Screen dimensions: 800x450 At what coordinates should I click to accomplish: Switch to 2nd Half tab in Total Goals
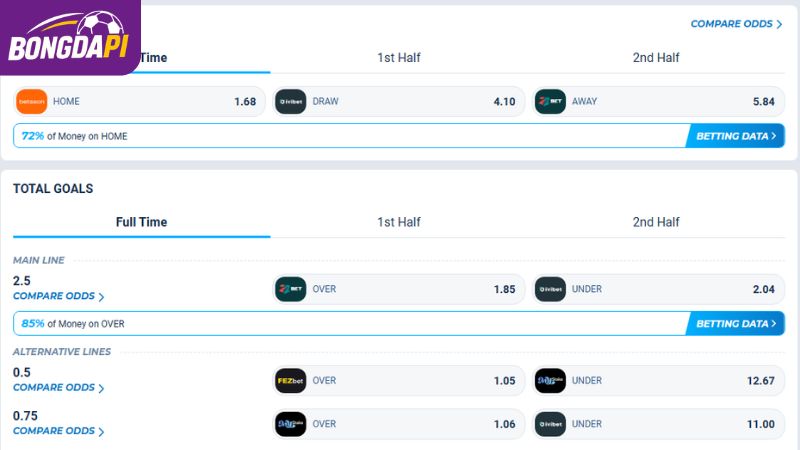click(656, 222)
